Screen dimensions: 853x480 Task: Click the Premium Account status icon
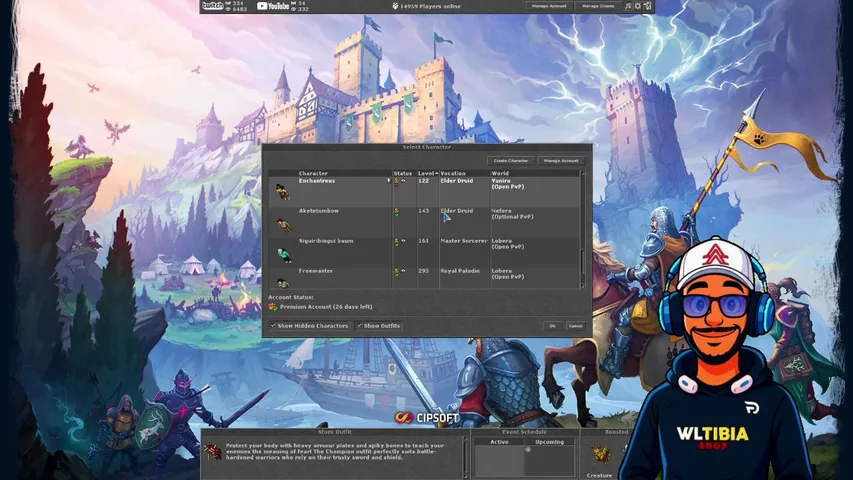tap(273, 307)
